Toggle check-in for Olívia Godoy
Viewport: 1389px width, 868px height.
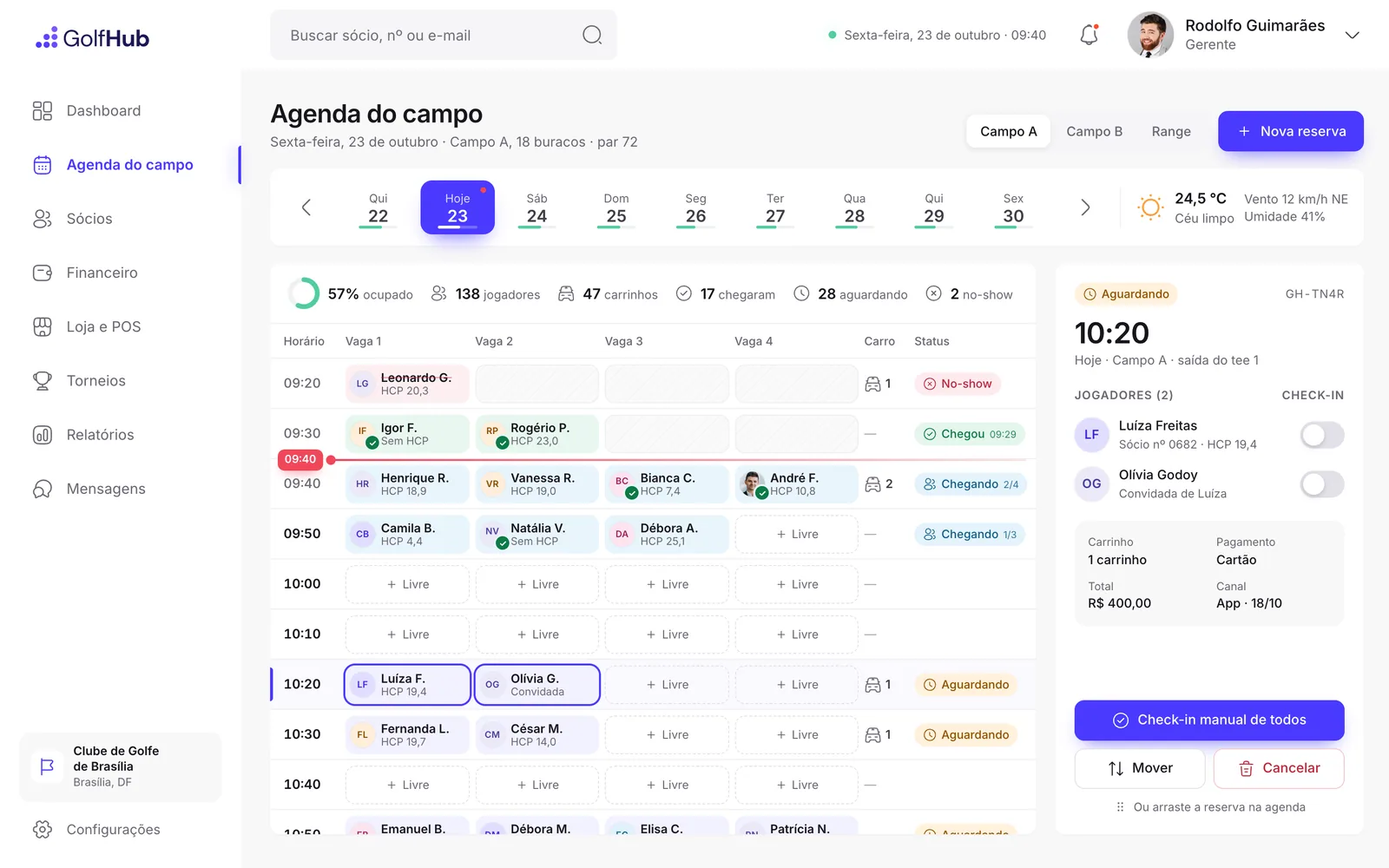click(1322, 484)
